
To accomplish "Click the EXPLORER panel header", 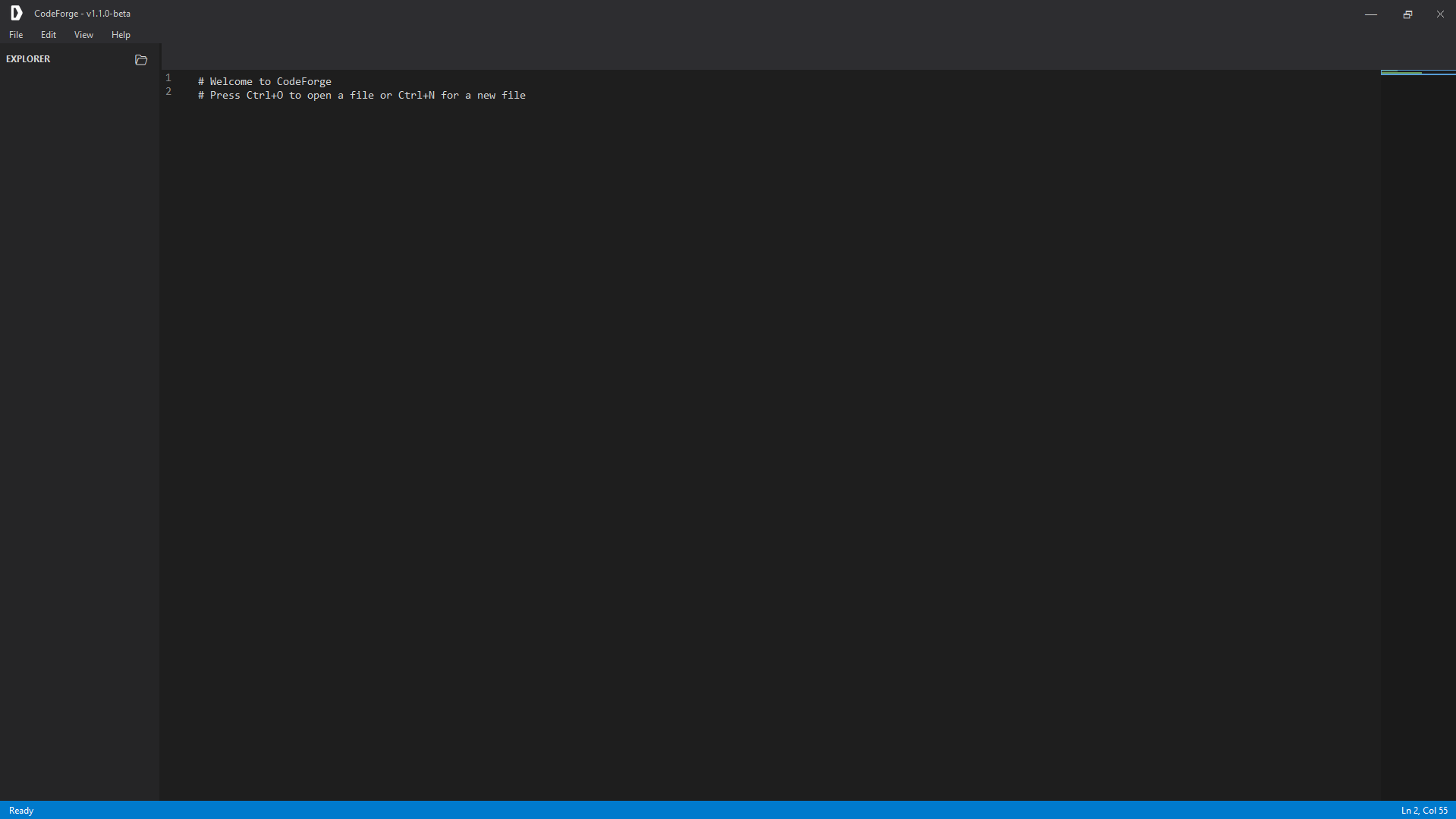I will (28, 58).
